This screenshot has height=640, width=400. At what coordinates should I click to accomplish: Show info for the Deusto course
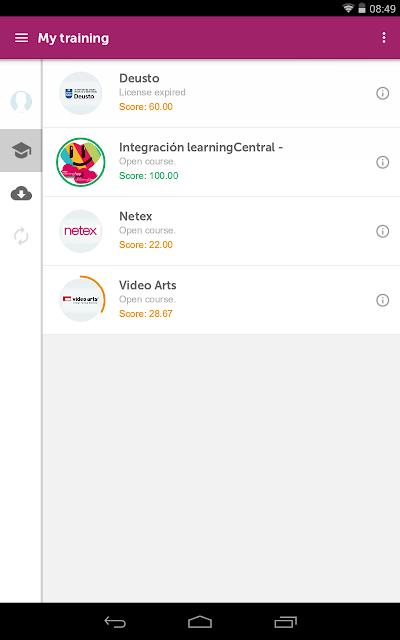tap(382, 93)
